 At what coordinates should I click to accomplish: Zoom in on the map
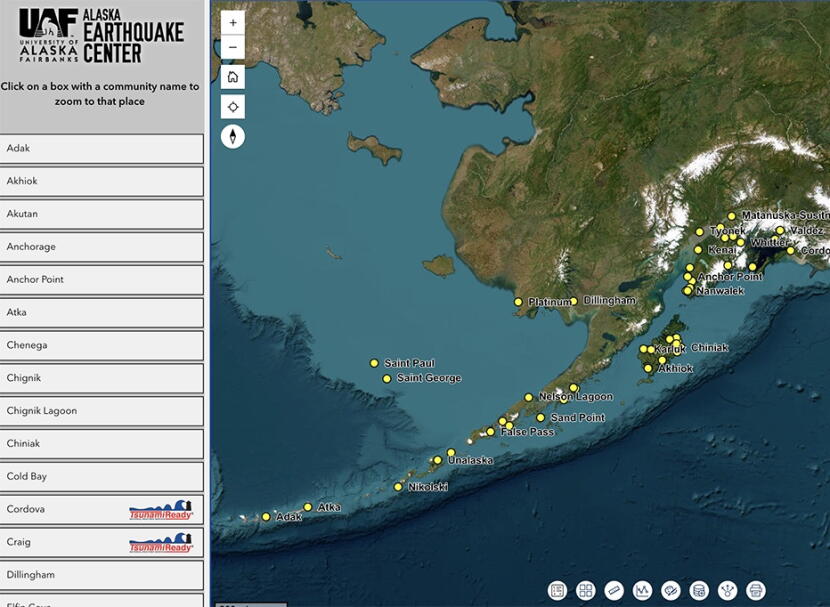233,23
